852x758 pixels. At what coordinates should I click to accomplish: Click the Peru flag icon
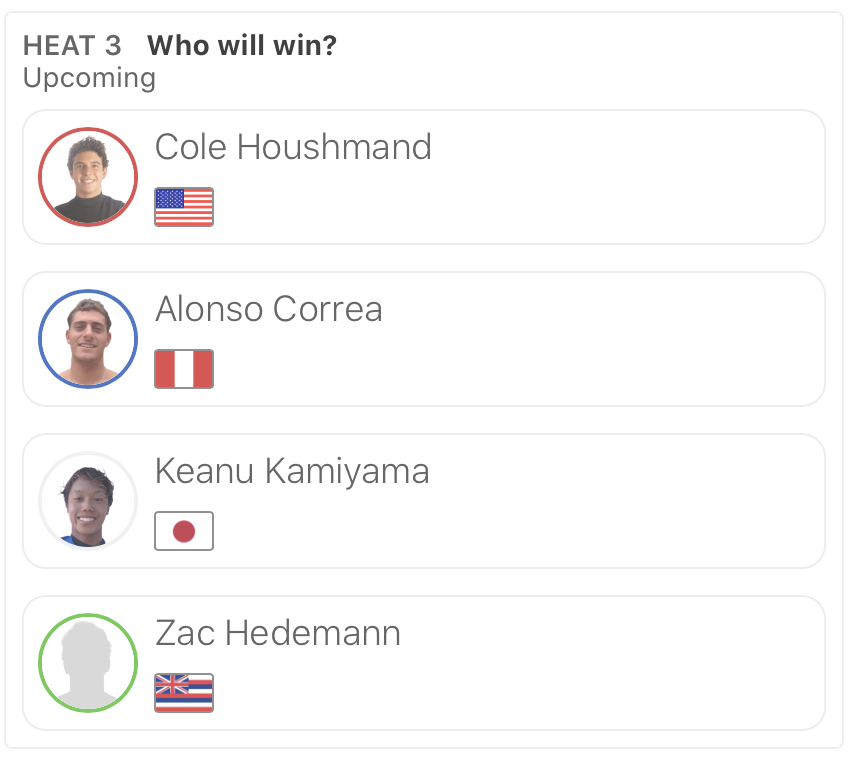coord(184,369)
